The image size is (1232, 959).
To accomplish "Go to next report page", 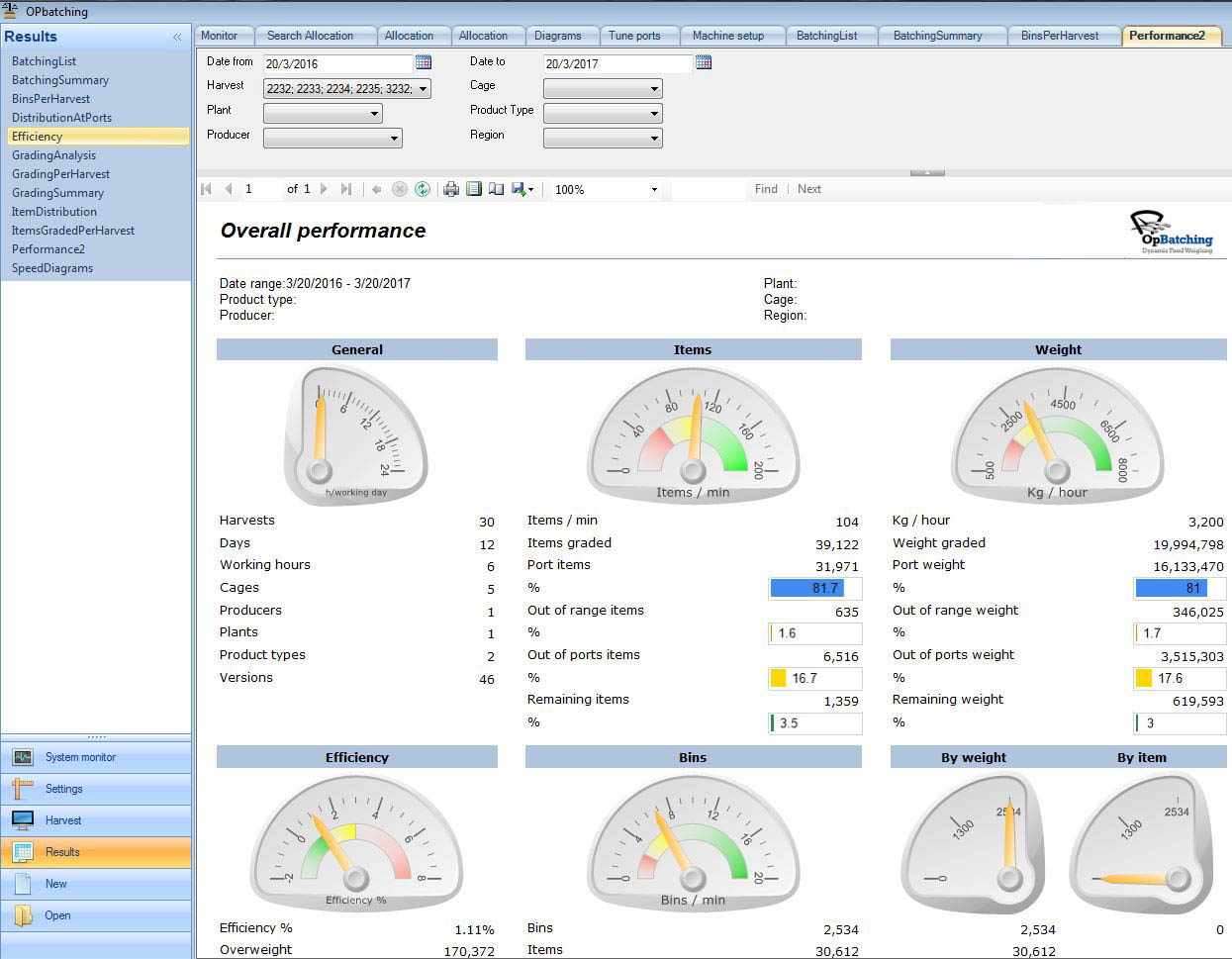I will pyautogui.click(x=324, y=189).
